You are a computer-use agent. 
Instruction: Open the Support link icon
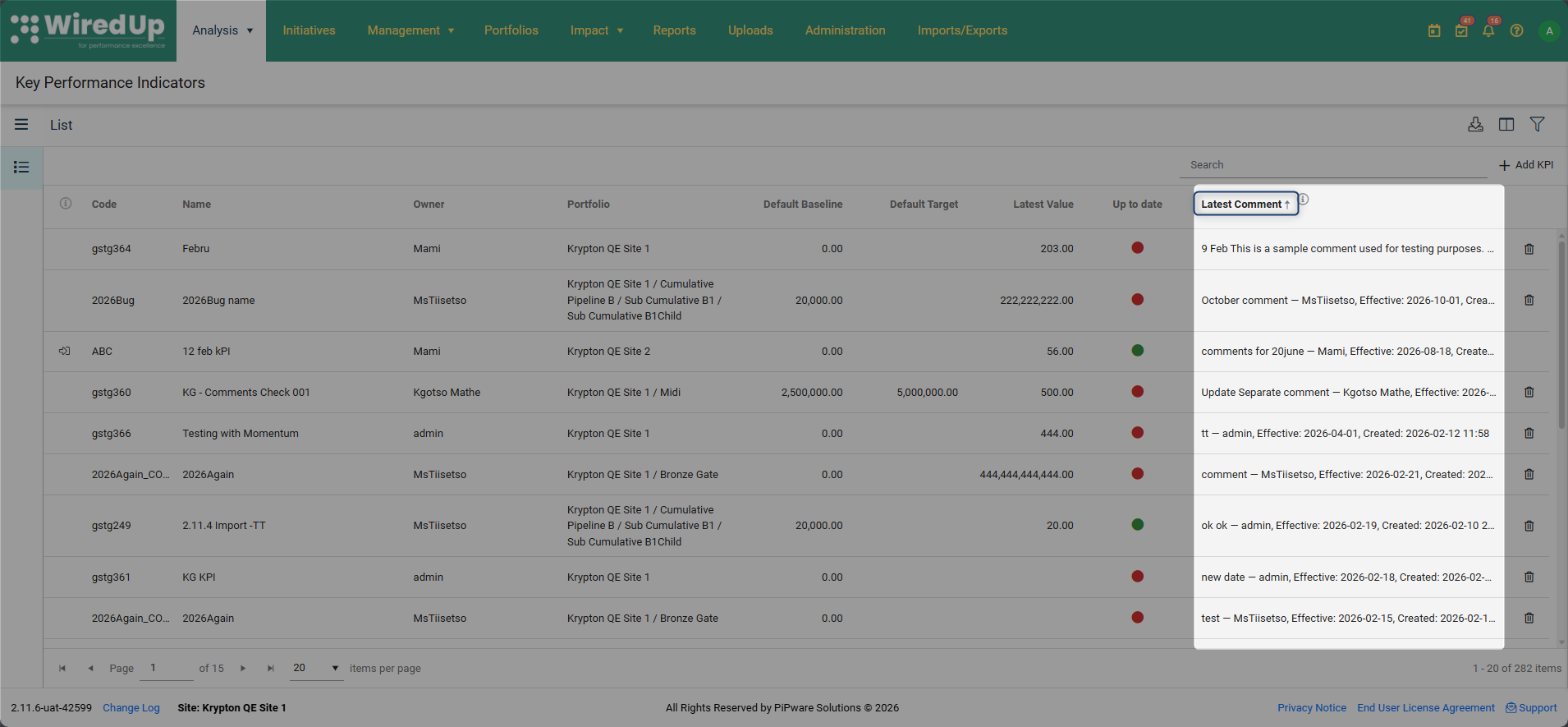click(1511, 707)
